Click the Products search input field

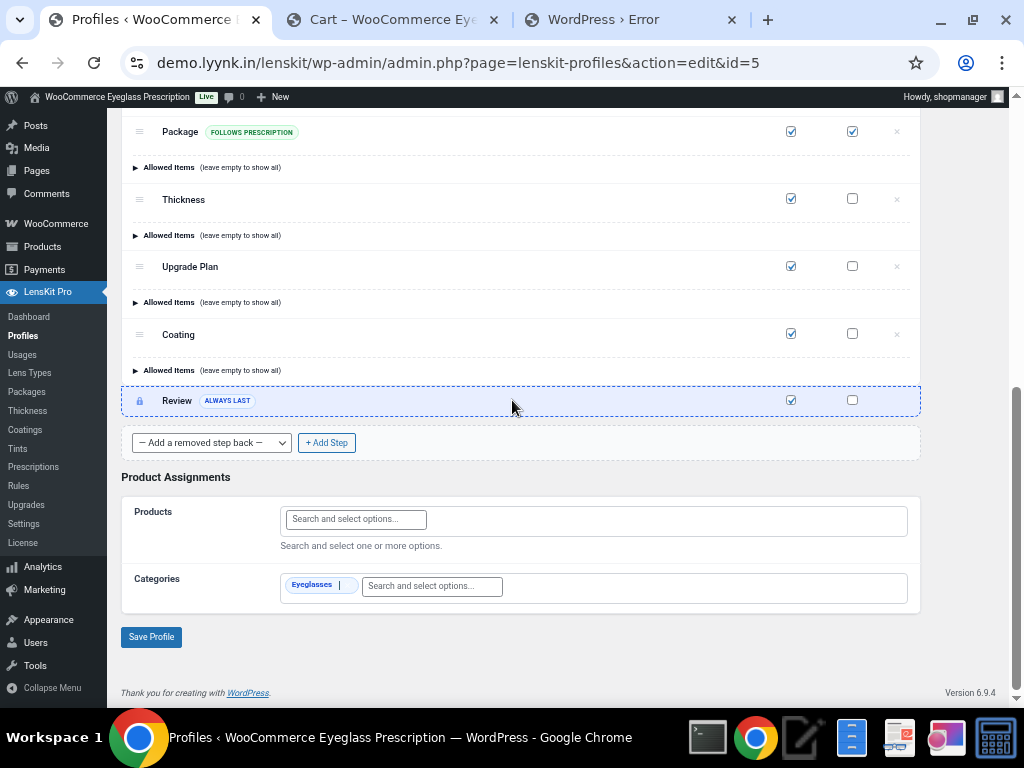356,519
